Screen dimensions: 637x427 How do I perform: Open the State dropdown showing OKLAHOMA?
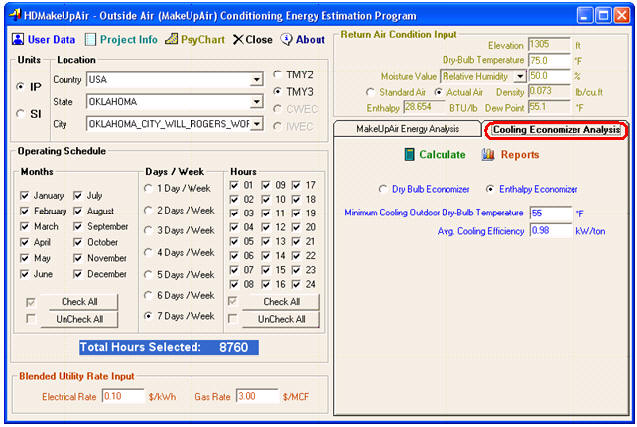[256, 102]
